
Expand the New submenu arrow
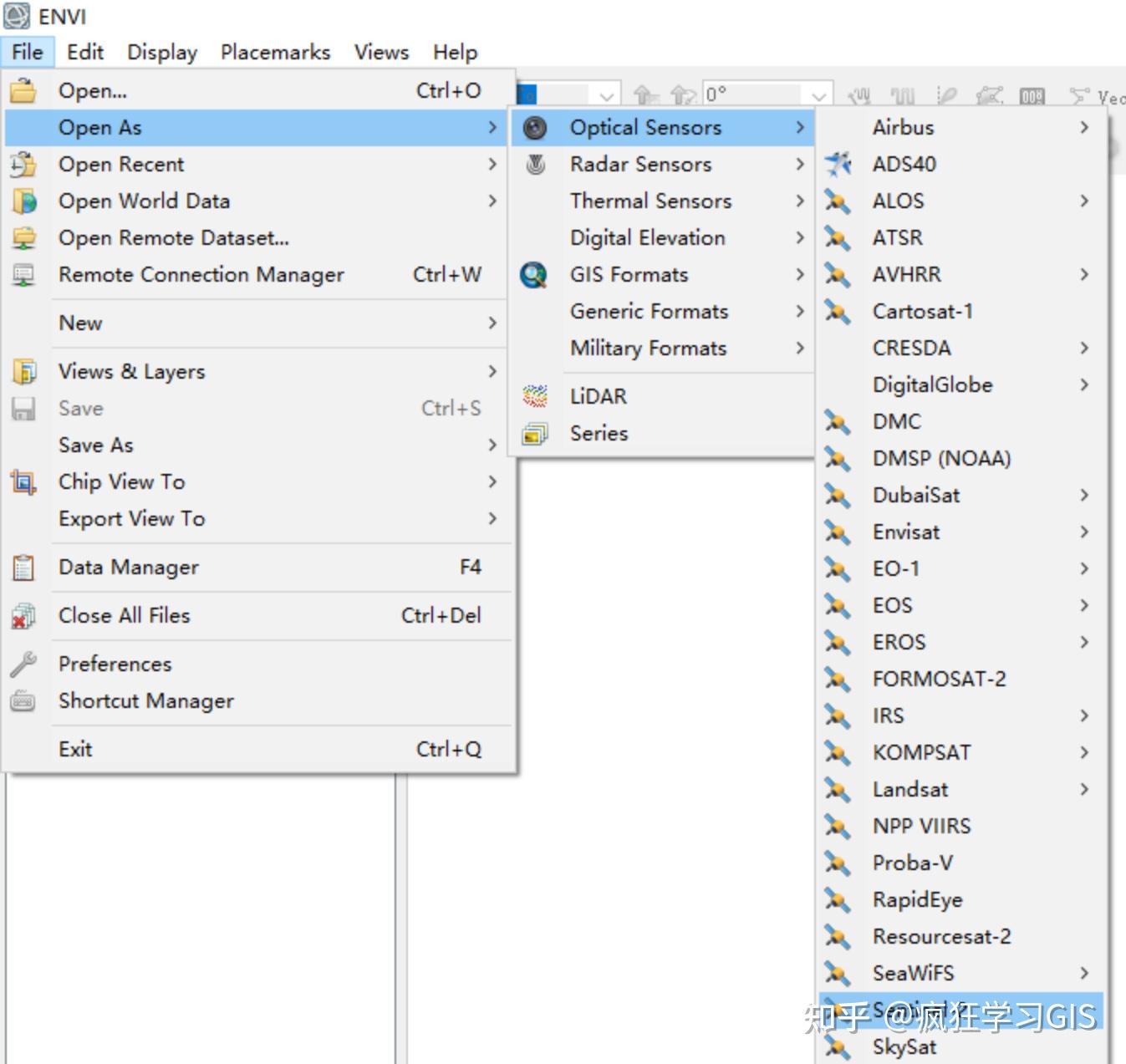click(492, 323)
